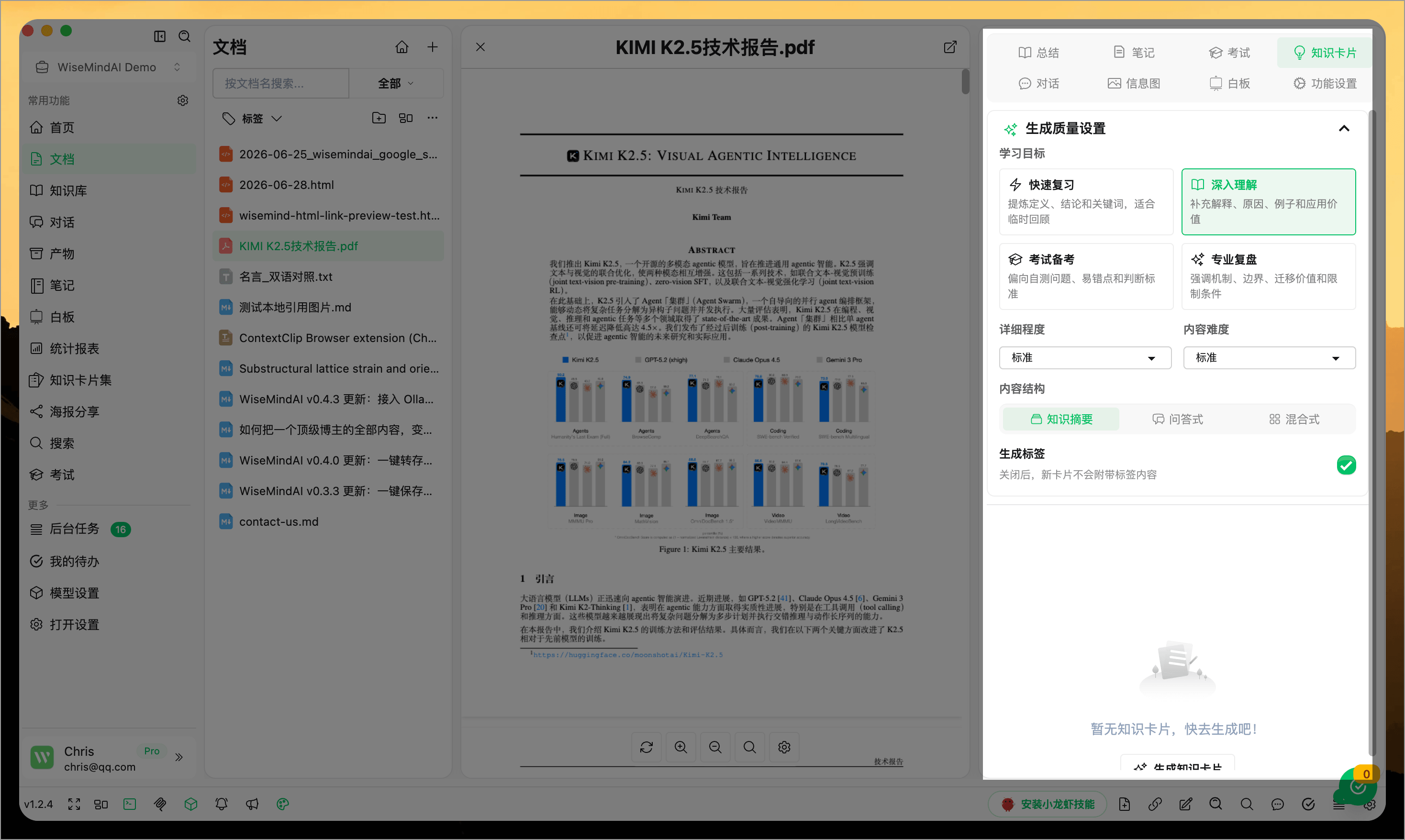This screenshot has height=840, width=1405.
Task: Switch to the 信息图 tab
Action: point(1134,84)
